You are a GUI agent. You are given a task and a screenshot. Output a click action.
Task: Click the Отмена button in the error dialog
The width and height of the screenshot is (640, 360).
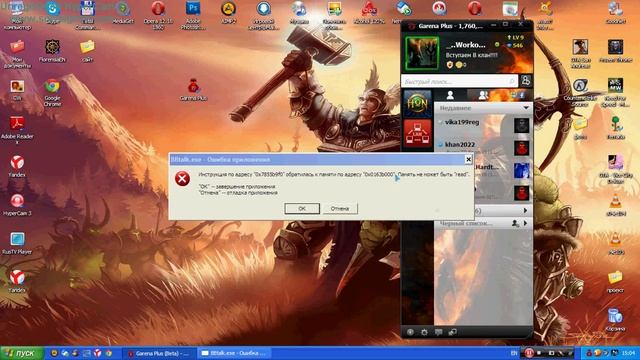340,209
